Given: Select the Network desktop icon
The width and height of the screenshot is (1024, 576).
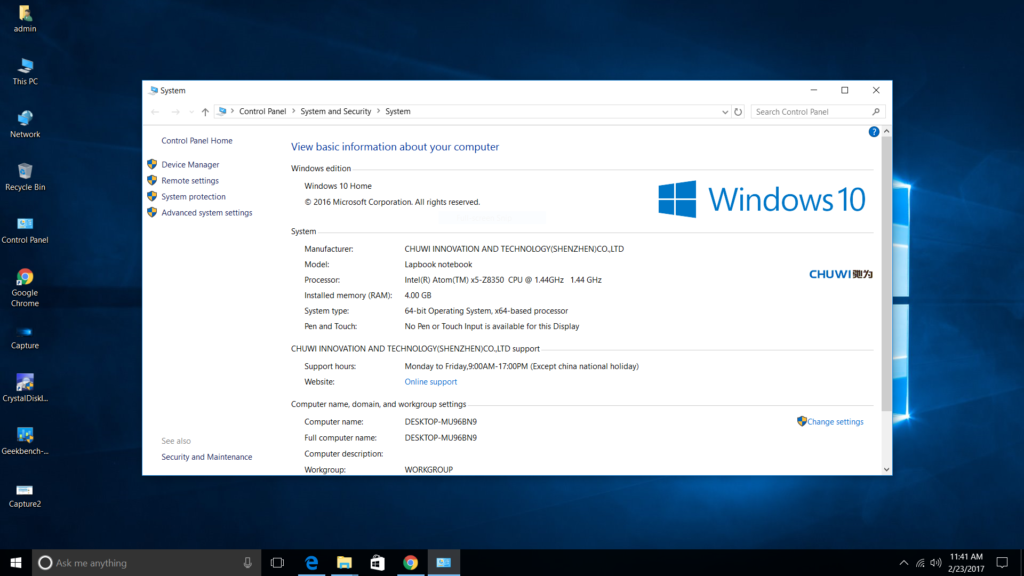Looking at the screenshot, I should [25, 124].
